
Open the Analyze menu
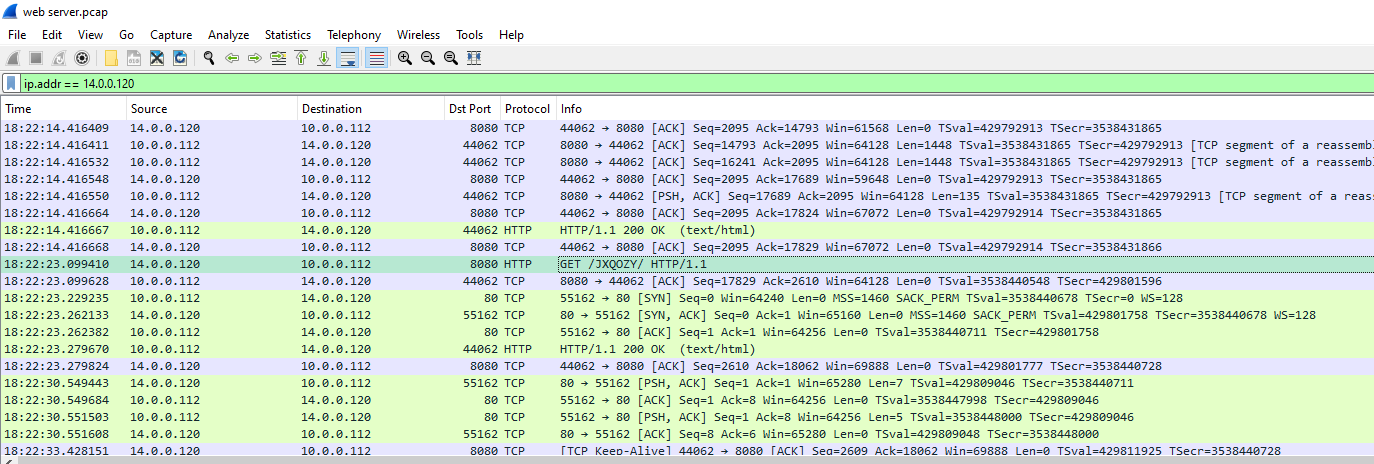point(229,35)
